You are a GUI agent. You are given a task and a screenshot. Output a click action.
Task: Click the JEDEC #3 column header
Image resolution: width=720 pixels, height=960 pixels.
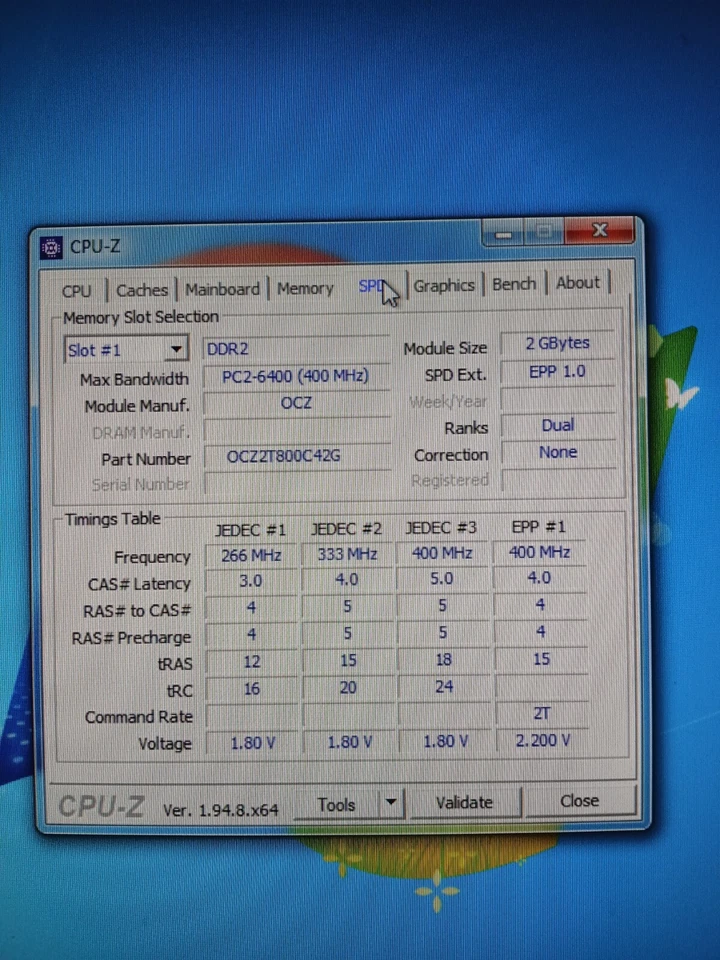point(441,528)
